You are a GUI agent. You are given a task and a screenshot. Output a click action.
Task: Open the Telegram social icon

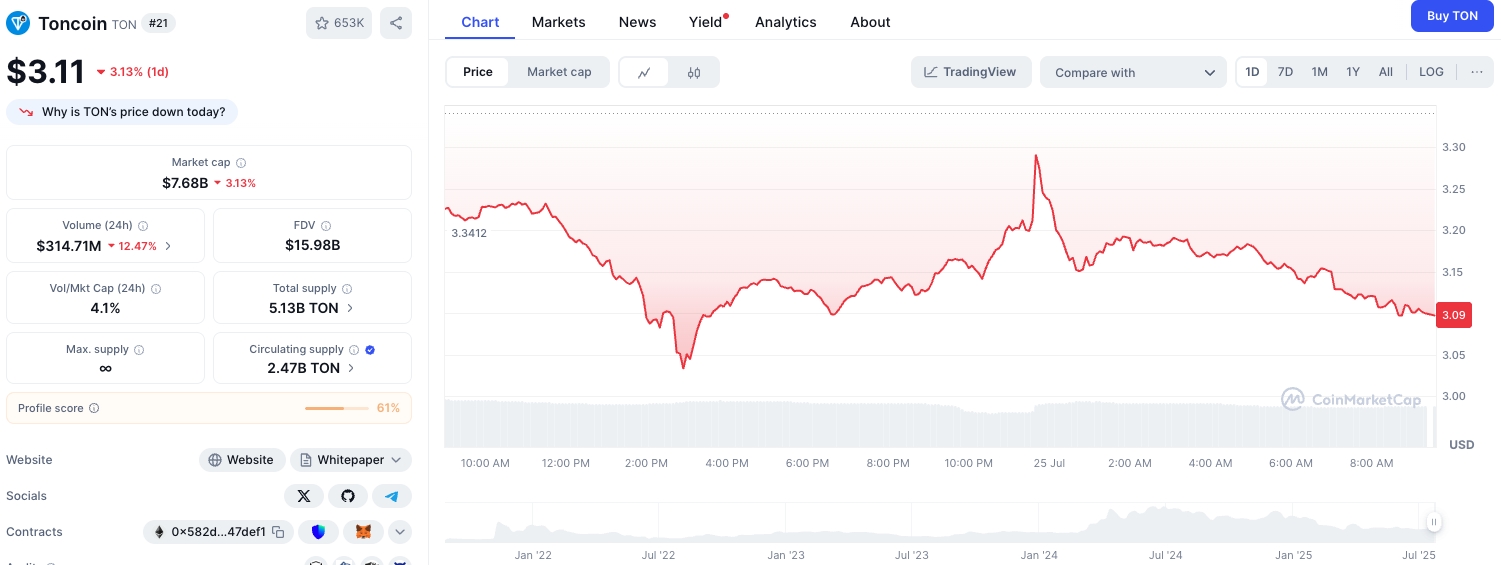click(x=392, y=496)
